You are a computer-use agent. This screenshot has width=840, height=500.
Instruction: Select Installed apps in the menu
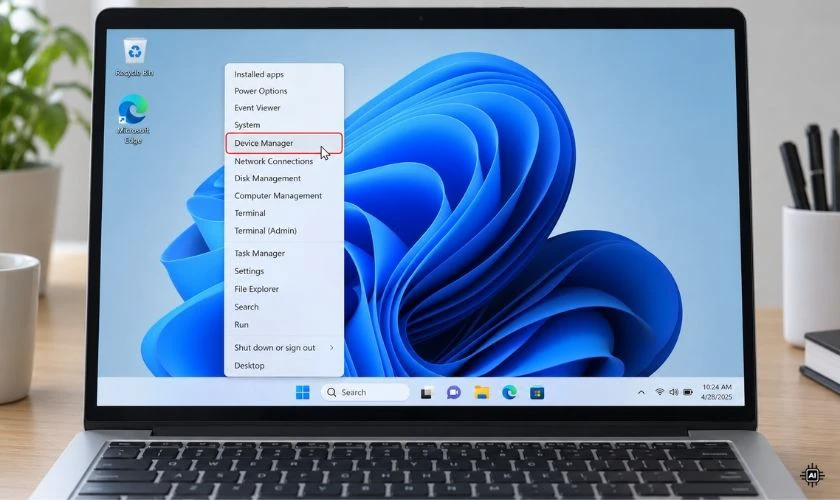(284, 74)
